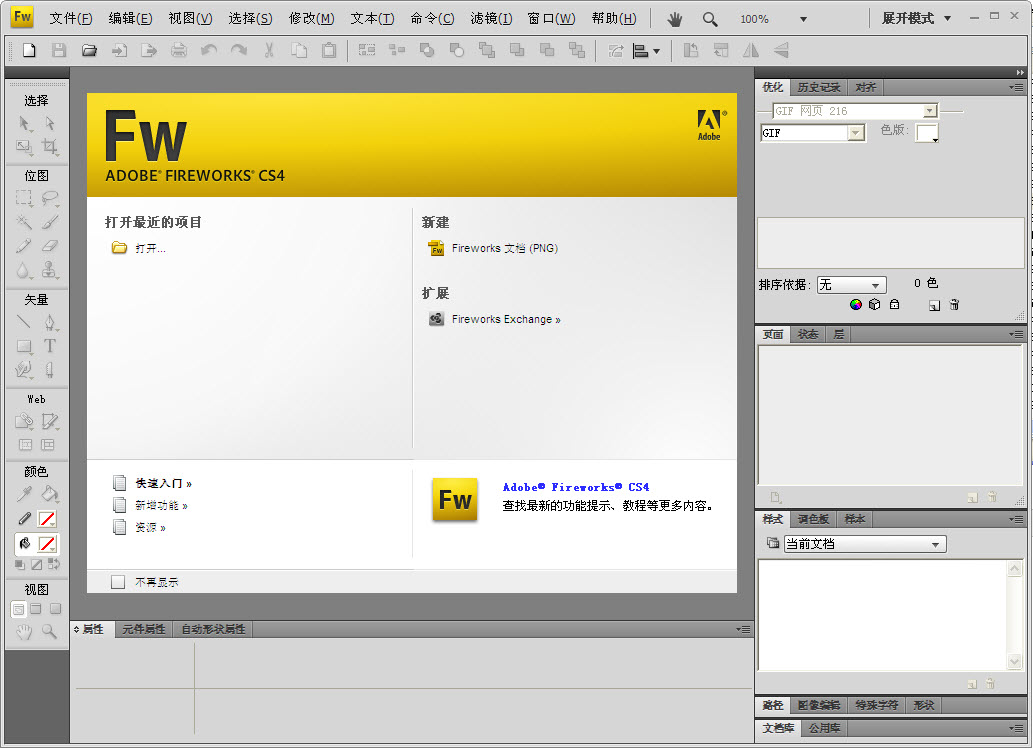Viewport: 1033px width, 749px height.
Task: Select the Eyedropper tool
Action: (22, 492)
